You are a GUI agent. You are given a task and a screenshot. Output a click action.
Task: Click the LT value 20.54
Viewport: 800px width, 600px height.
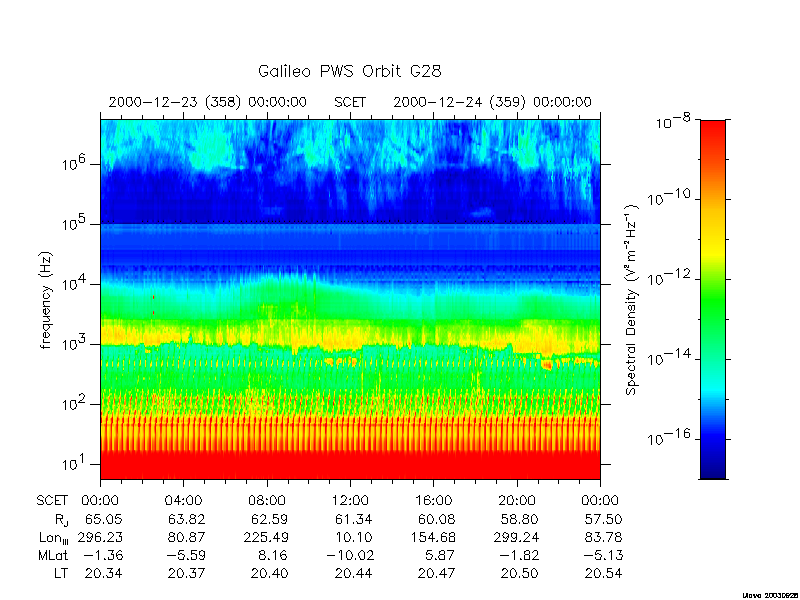pos(603,573)
